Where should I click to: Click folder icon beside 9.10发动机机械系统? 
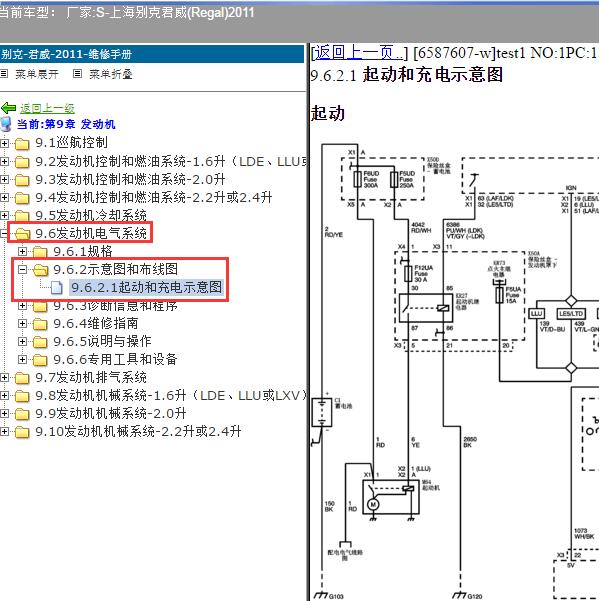(x=22, y=432)
